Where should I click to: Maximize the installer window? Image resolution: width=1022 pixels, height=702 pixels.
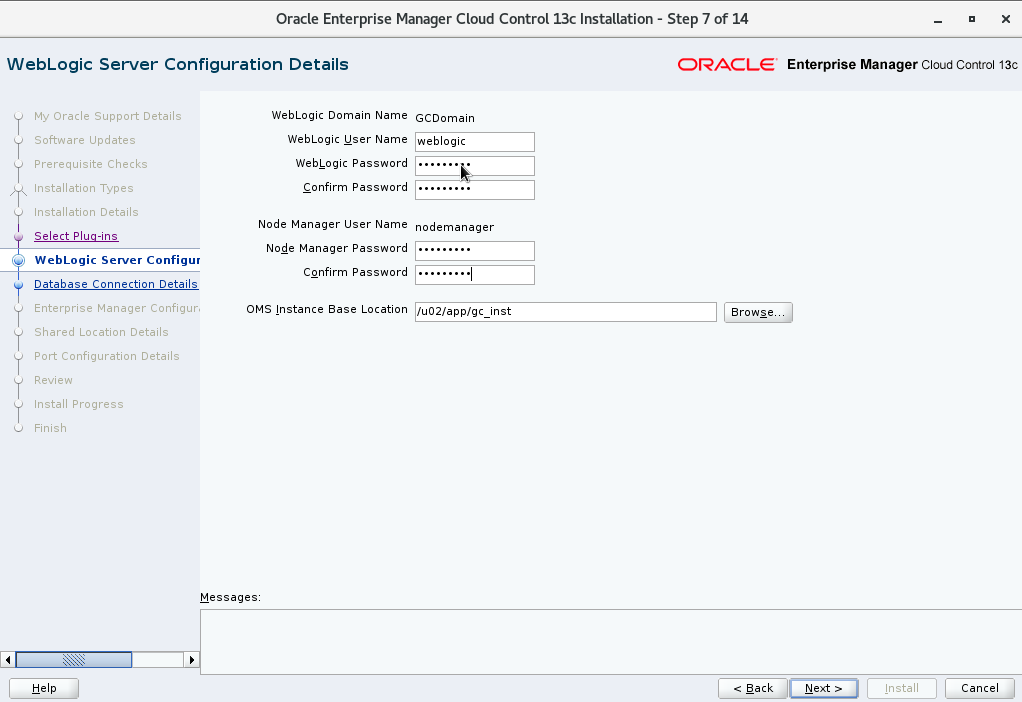972,19
